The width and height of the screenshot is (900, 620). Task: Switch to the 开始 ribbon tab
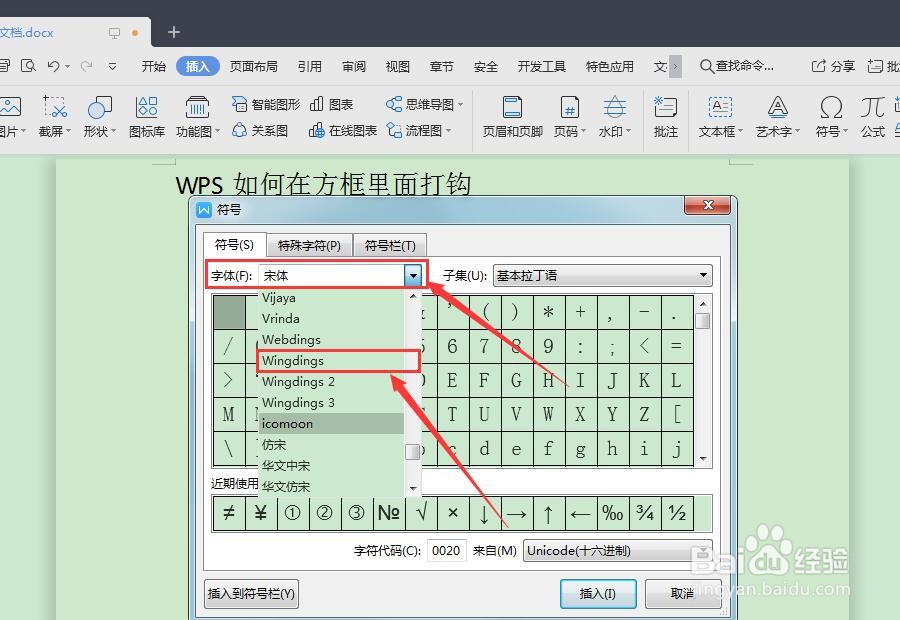[x=153, y=67]
